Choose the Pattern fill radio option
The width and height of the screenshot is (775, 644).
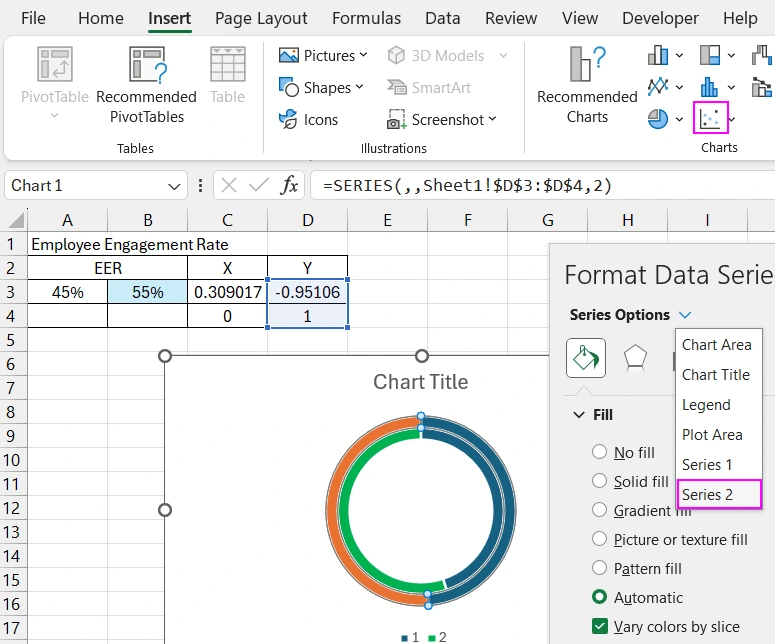tap(600, 568)
